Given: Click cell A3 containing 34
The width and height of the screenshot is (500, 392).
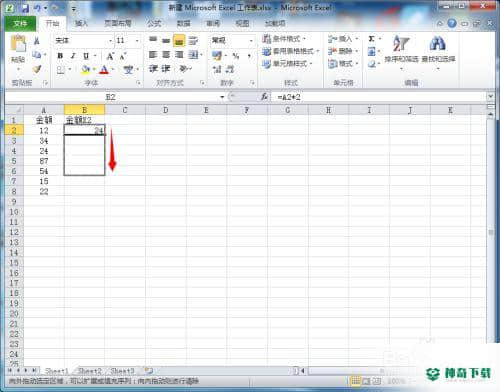Looking at the screenshot, I should (44, 141).
